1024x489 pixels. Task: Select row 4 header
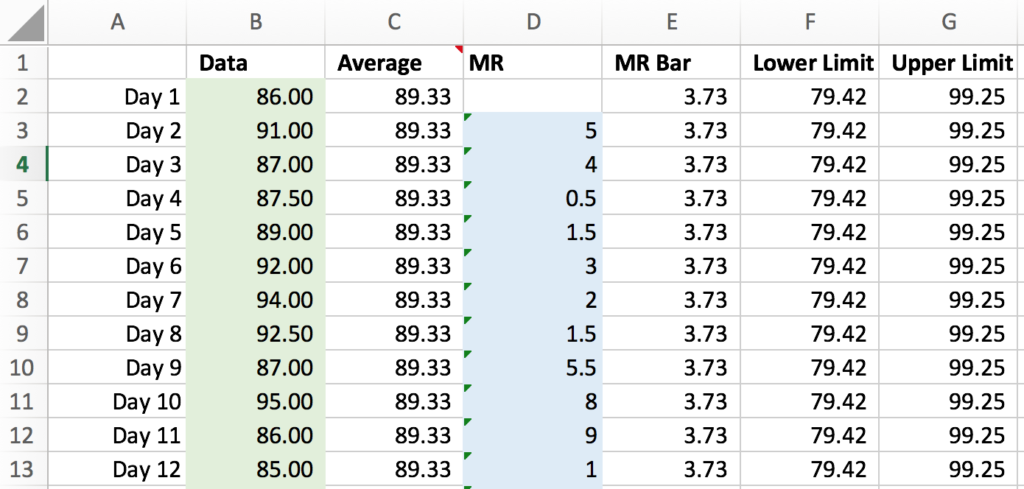tap(24, 165)
